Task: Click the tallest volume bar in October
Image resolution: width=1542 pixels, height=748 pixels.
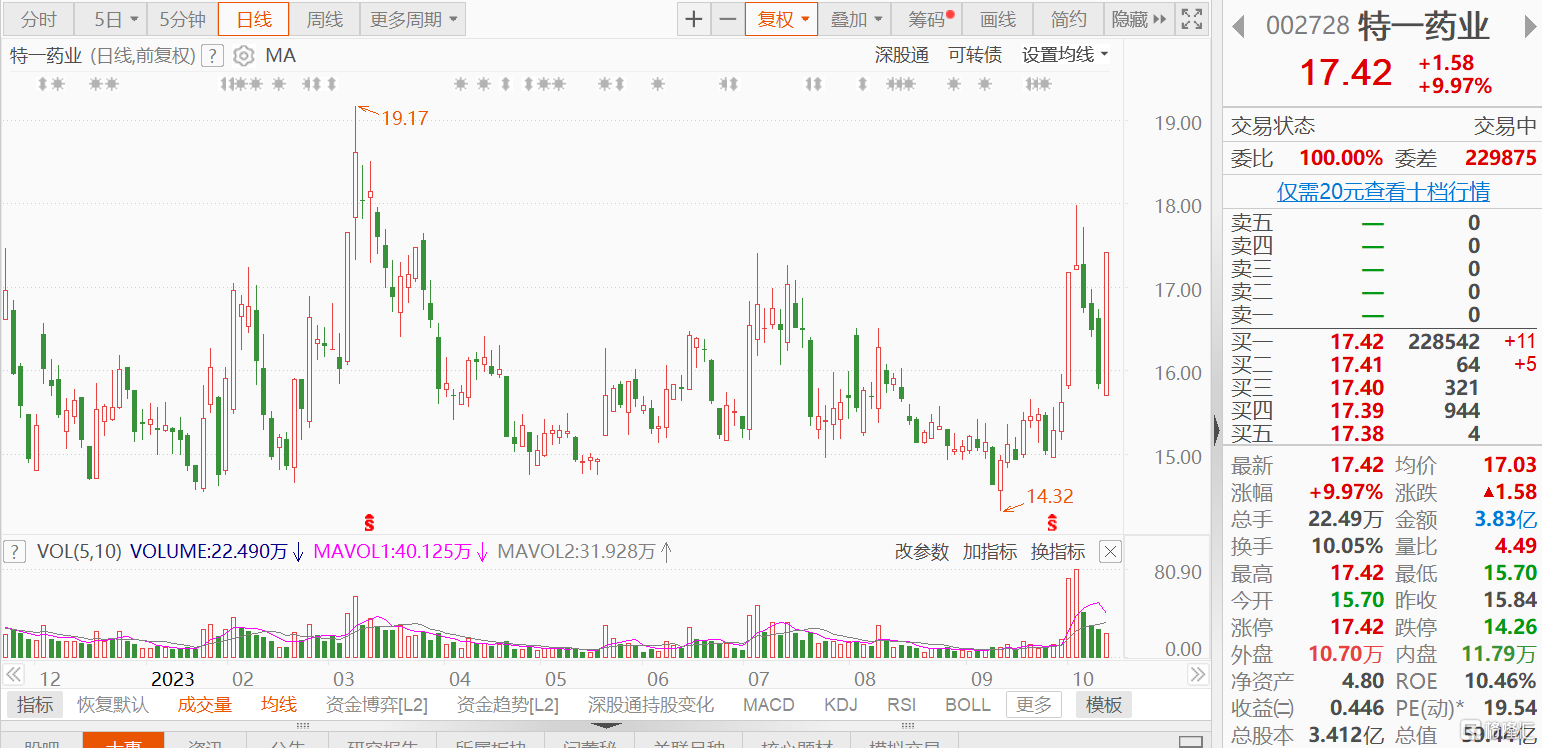Action: tap(1075, 613)
